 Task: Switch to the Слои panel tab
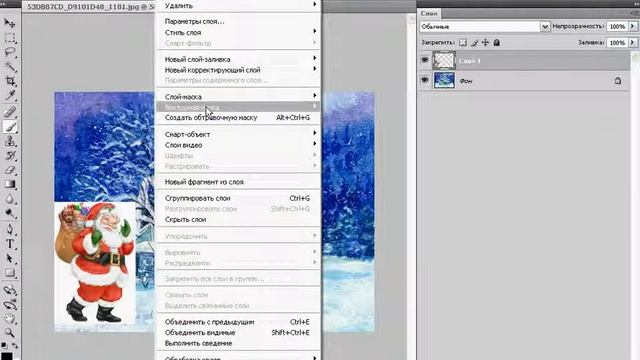click(429, 13)
